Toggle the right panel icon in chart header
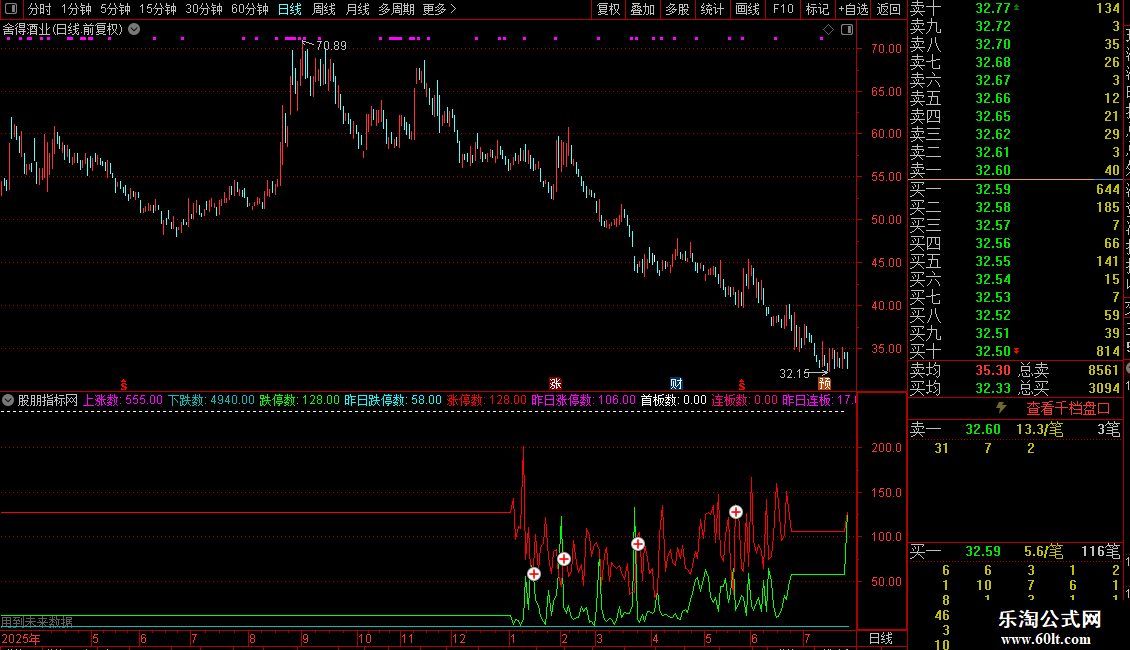Screen dimensions: 1130x650 pos(847,30)
